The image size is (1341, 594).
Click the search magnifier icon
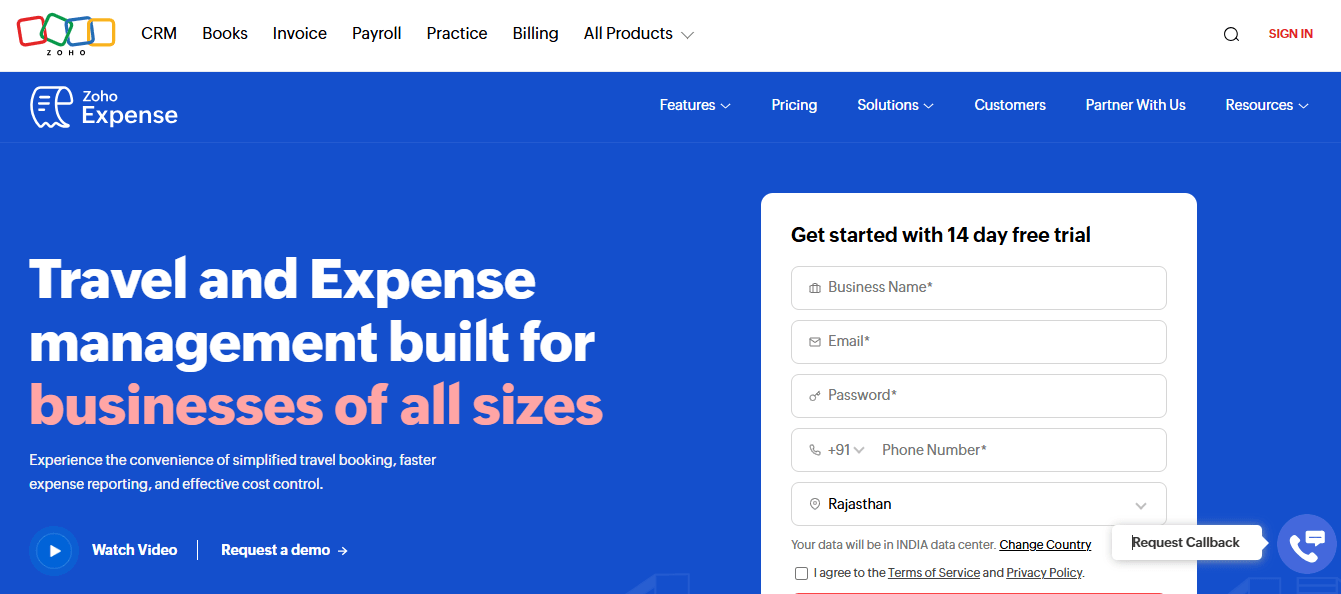click(x=1231, y=33)
